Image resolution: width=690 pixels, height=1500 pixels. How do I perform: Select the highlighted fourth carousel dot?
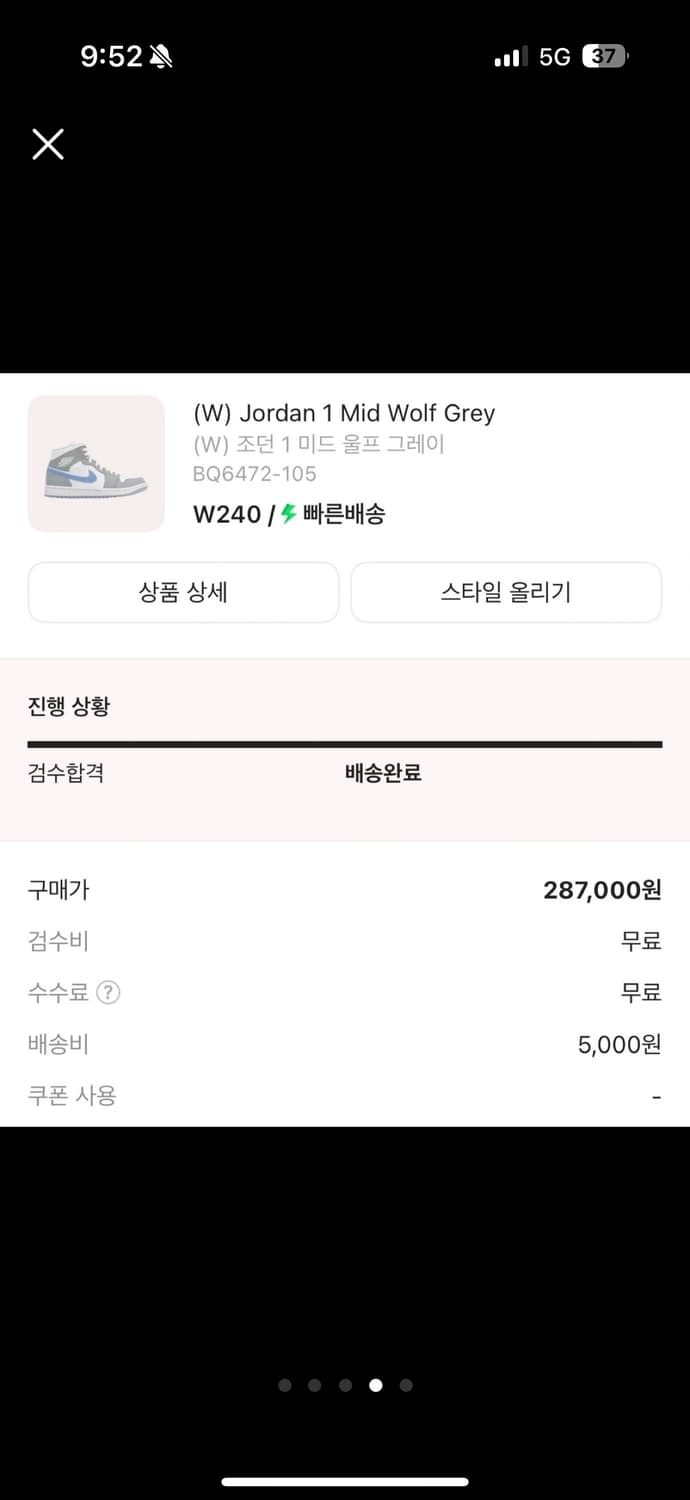point(375,1385)
